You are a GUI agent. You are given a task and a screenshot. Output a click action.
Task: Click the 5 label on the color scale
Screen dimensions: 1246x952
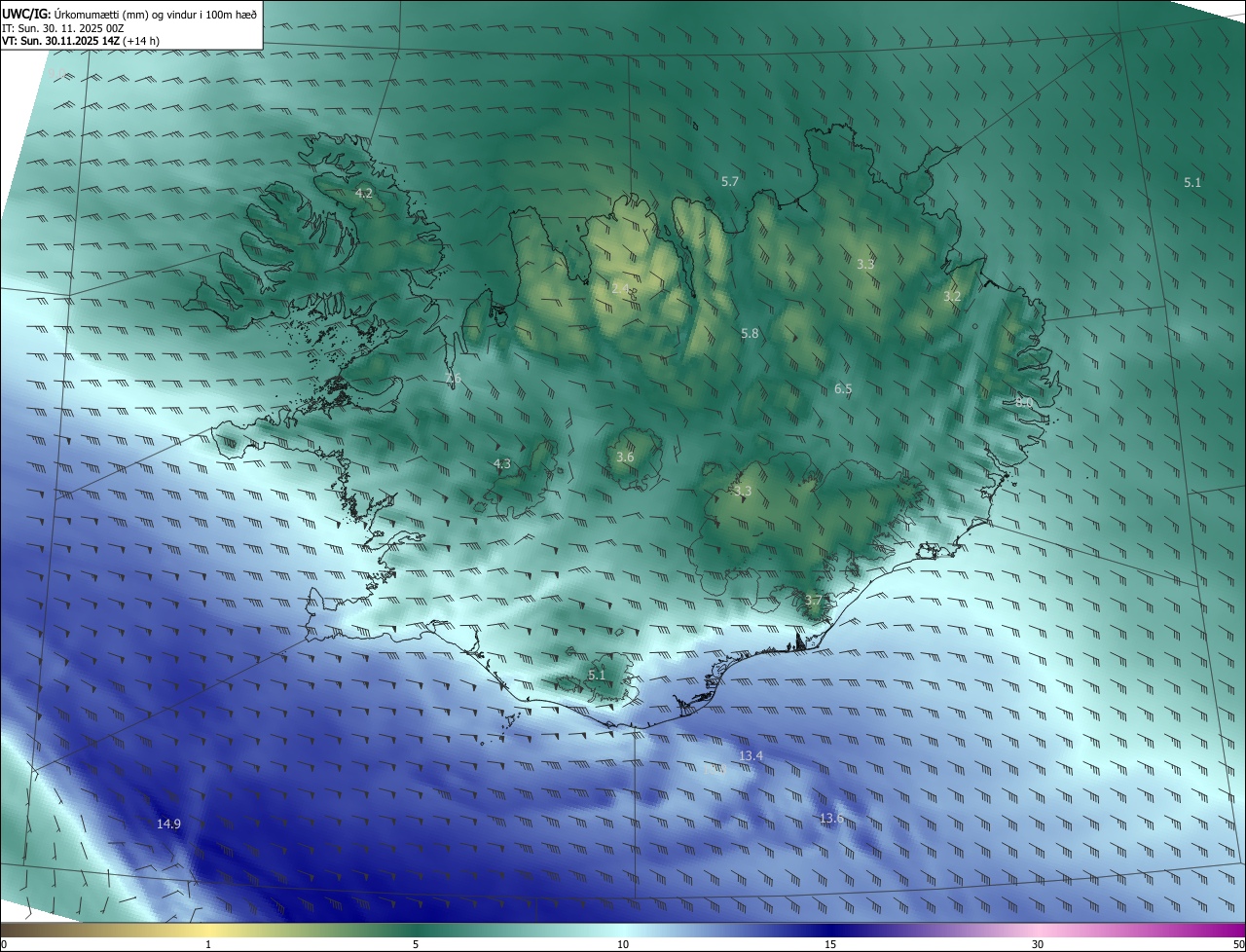(416, 944)
